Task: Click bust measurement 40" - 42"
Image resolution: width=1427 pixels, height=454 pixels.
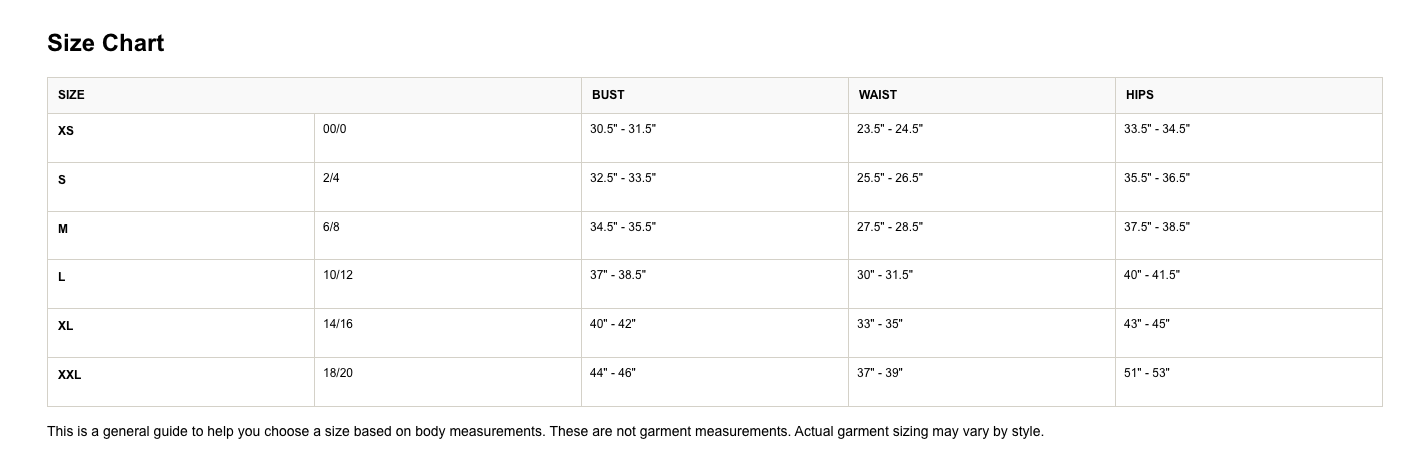Action: [613, 324]
